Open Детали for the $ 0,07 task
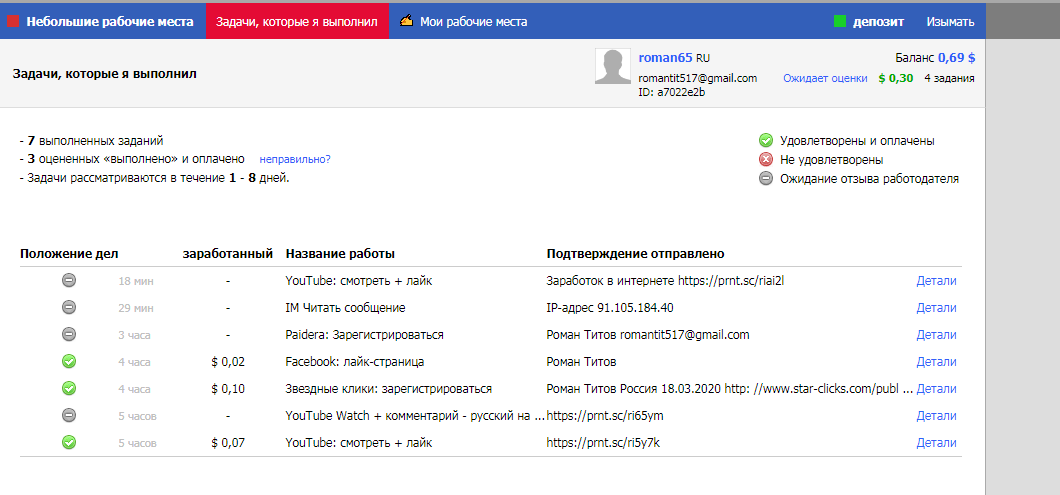The height and width of the screenshot is (495, 1060). 936,443
